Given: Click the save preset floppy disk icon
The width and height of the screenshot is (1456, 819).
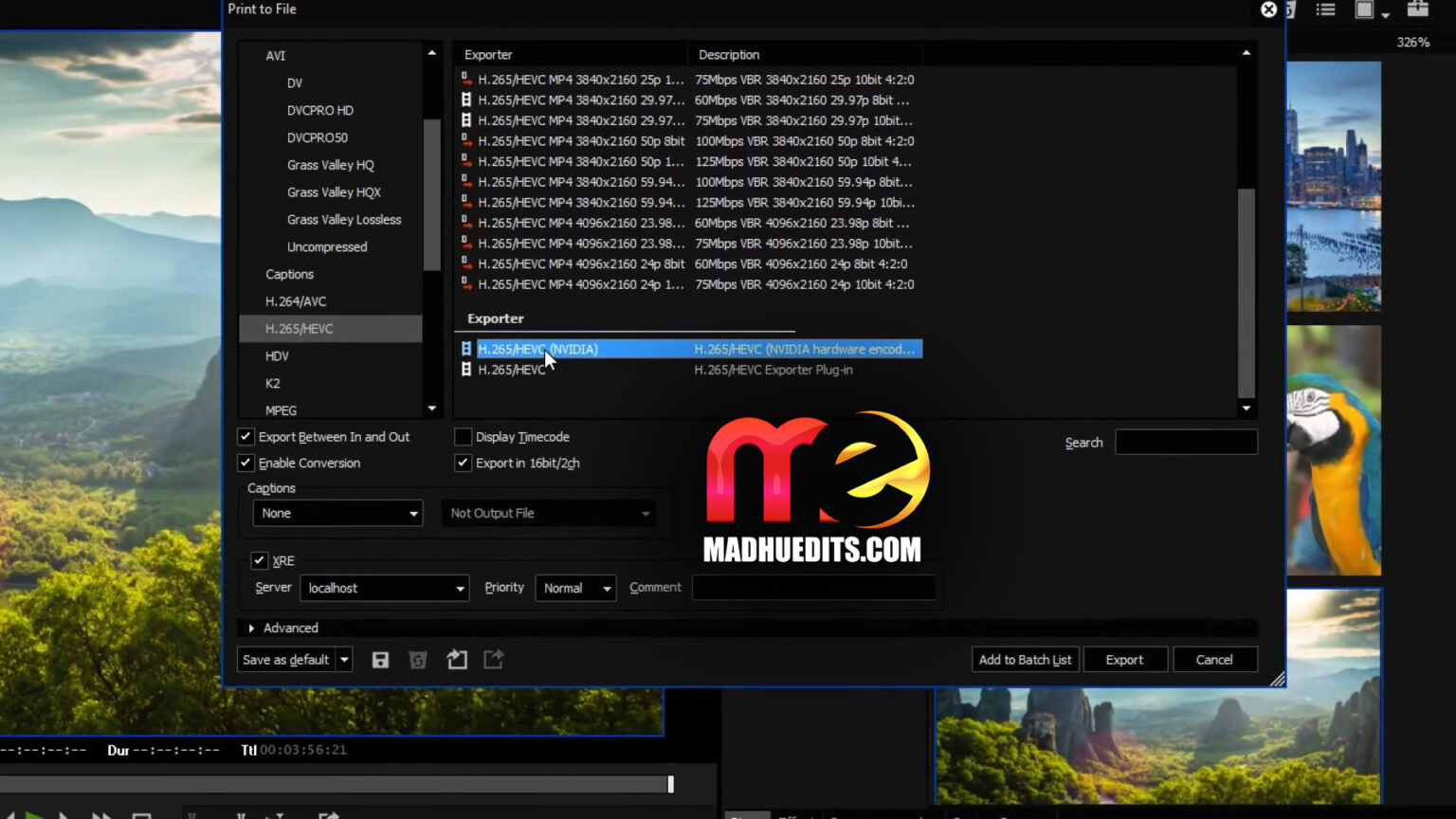Looking at the screenshot, I should [380, 659].
